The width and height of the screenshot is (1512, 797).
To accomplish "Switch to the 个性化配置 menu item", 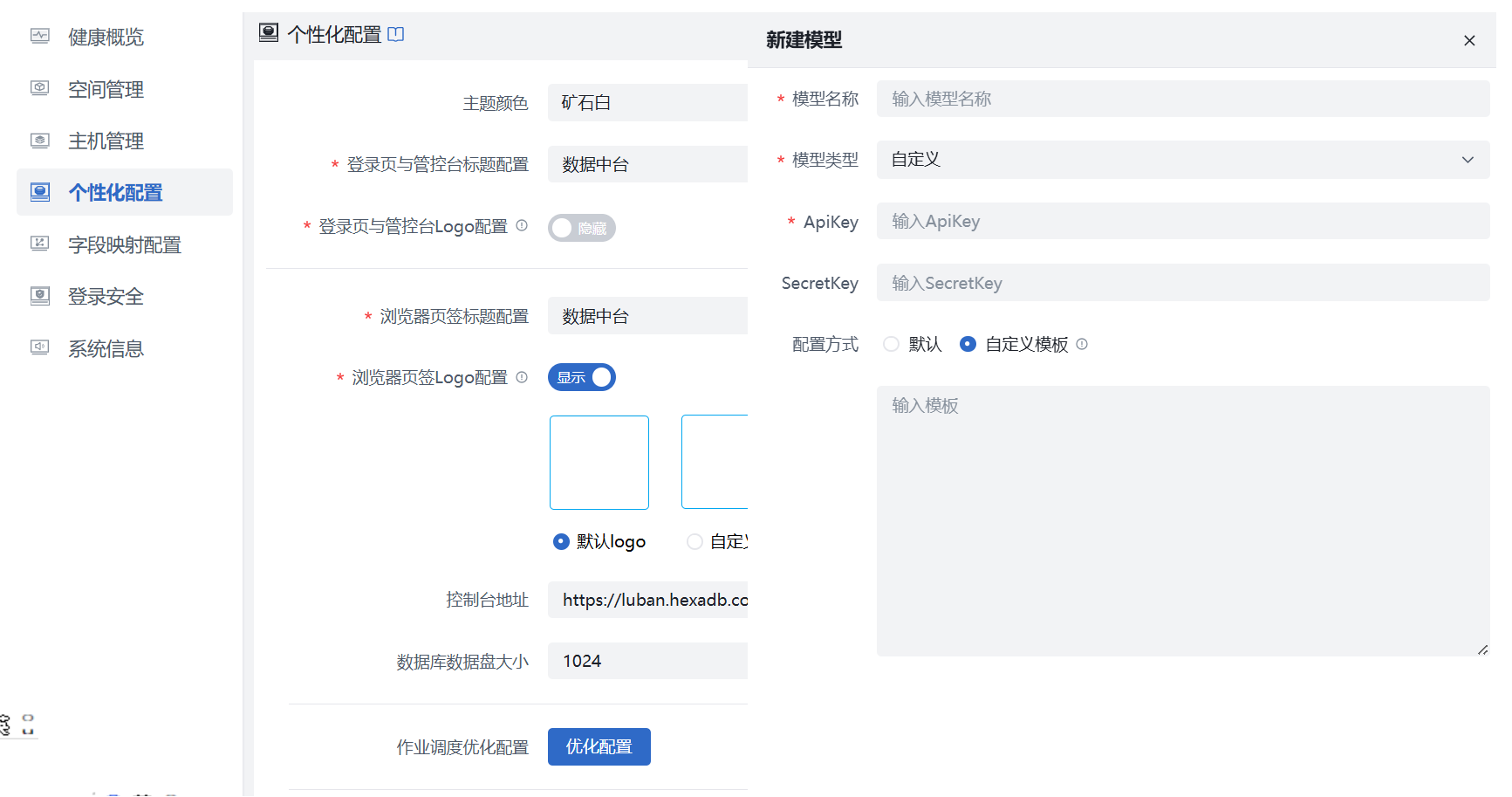I will (114, 192).
